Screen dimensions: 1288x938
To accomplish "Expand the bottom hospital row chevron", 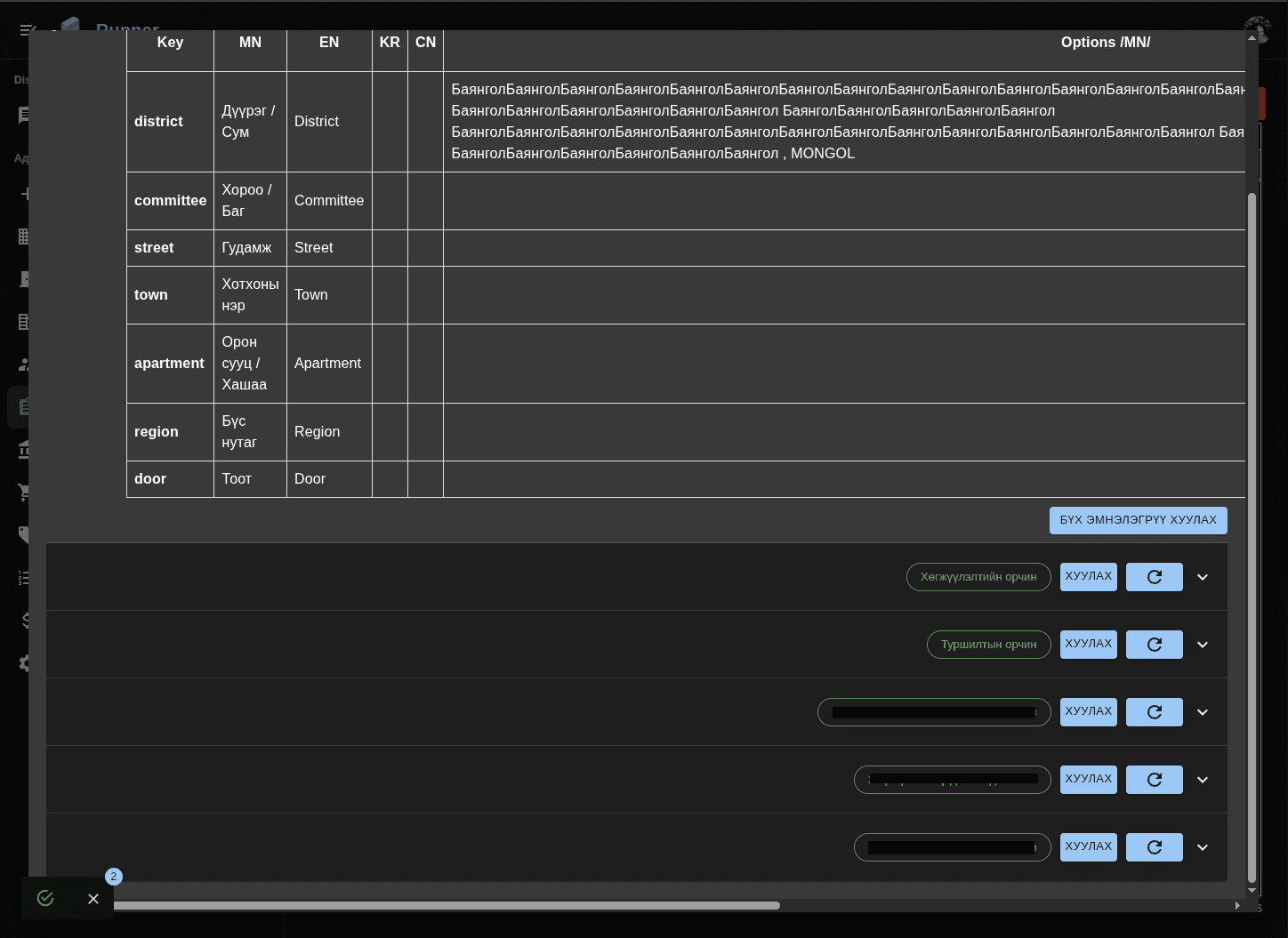I will 1203,846.
